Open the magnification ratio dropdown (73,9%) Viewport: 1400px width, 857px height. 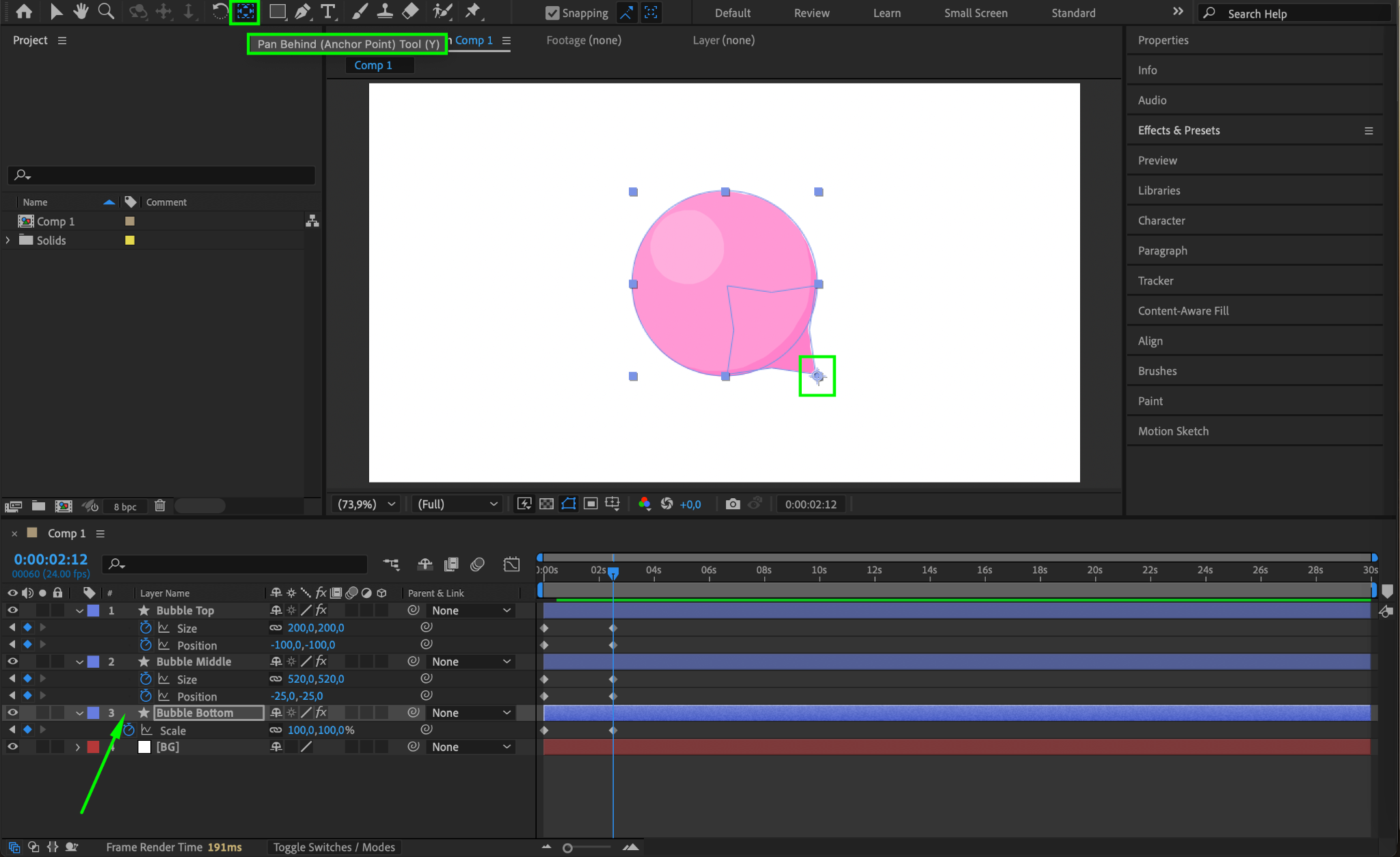[x=366, y=504]
